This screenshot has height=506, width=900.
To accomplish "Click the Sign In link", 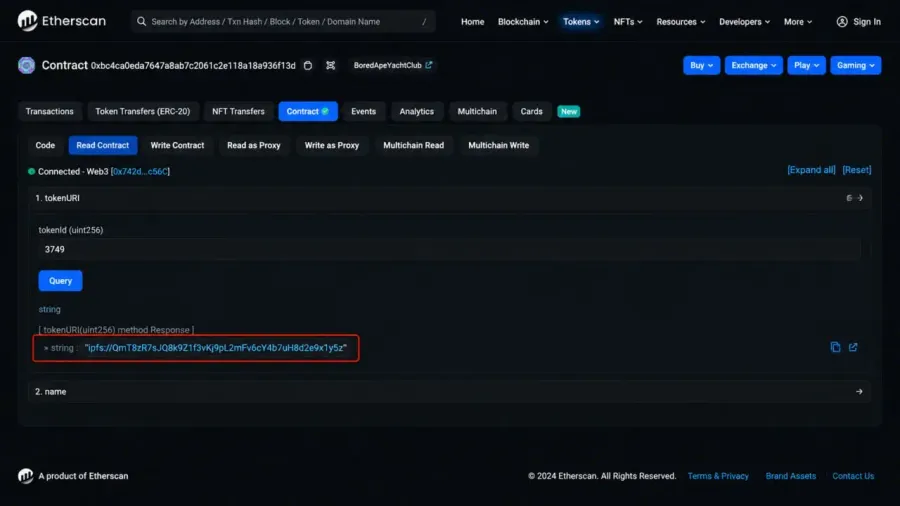I will coord(867,22).
